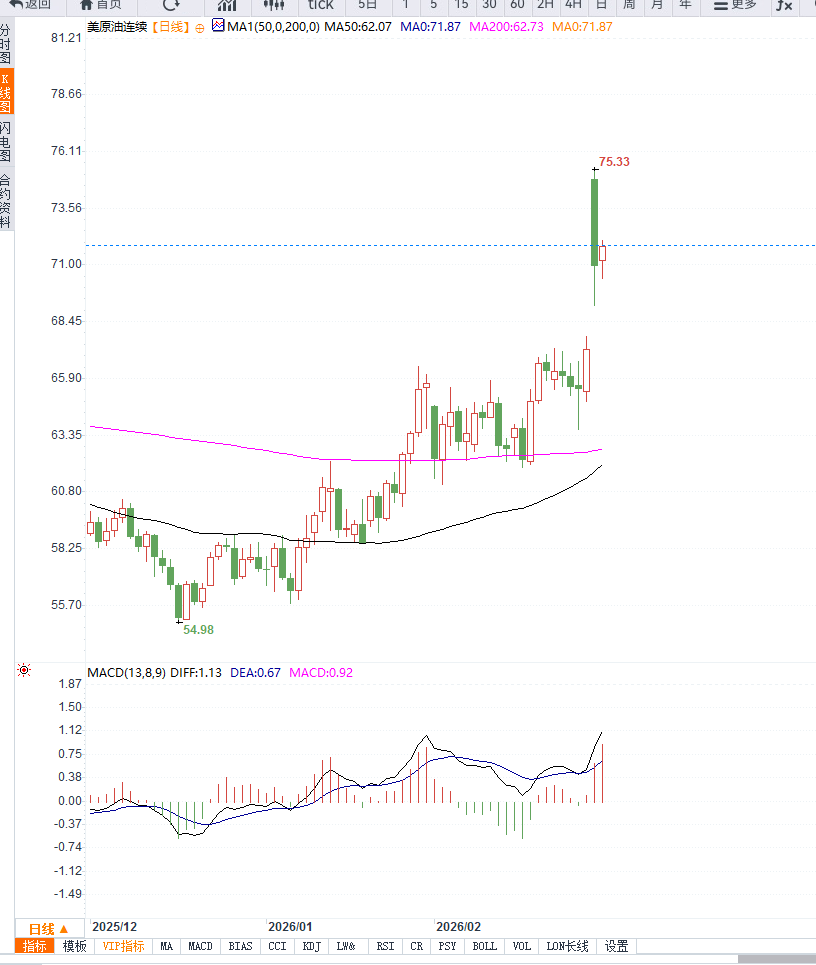Click MA1(50,0,200,0) indicator label
The width and height of the screenshot is (816, 965).
[x=273, y=27]
